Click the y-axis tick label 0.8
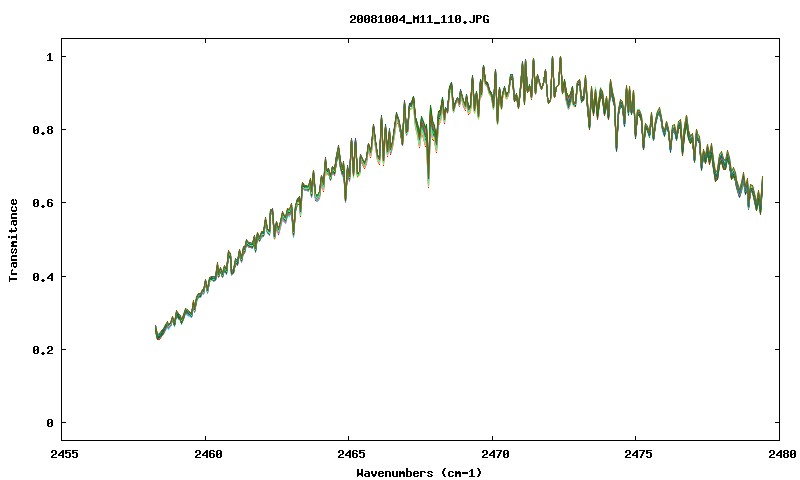This screenshot has width=800, height=480. click(x=42, y=130)
